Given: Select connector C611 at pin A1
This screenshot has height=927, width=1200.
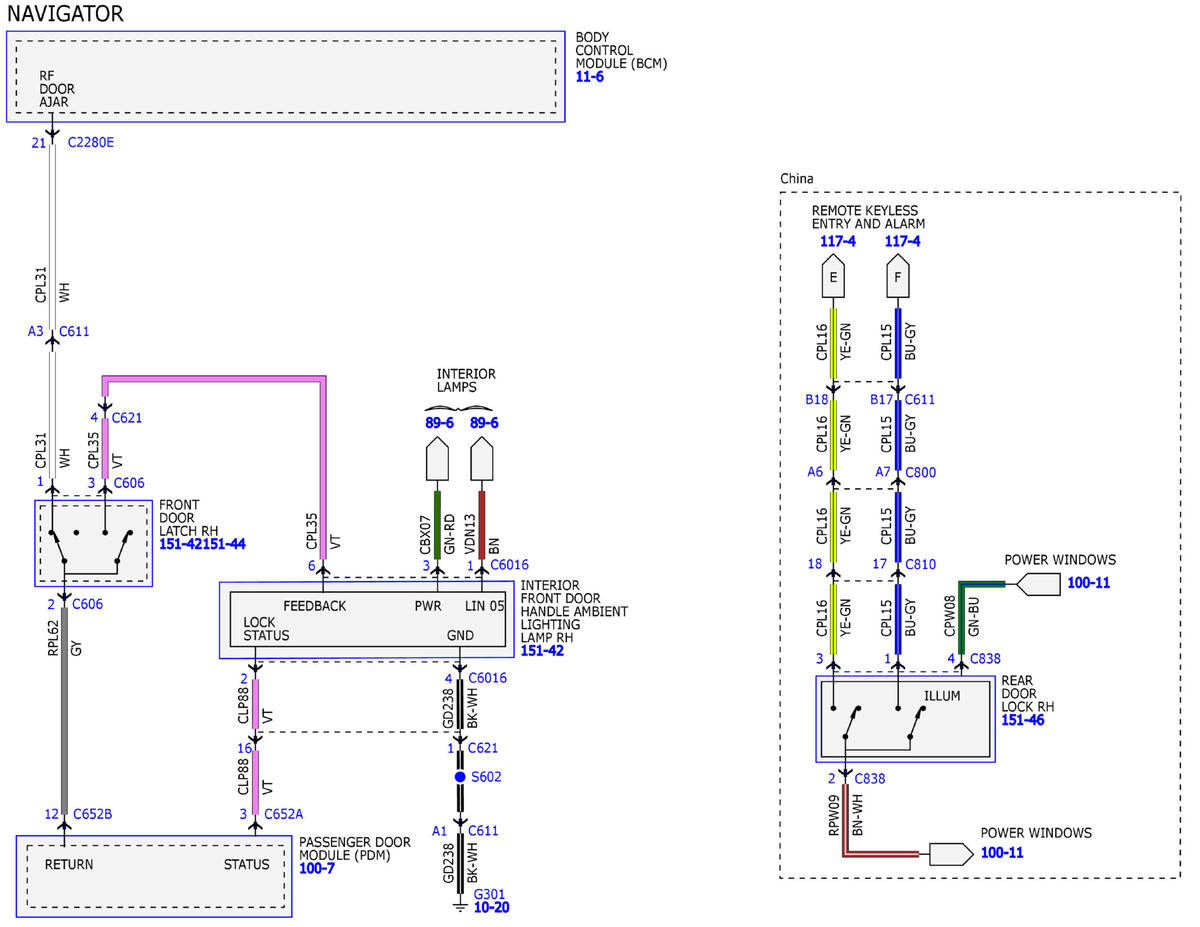Looking at the screenshot, I should tap(482, 831).
